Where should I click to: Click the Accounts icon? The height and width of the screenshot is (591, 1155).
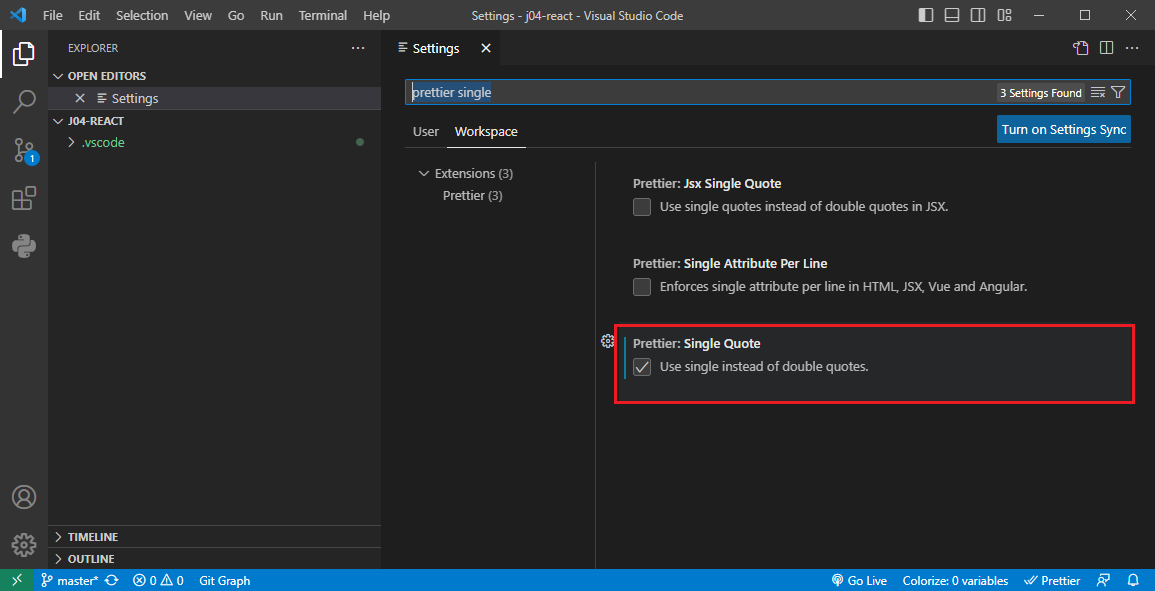(24, 497)
